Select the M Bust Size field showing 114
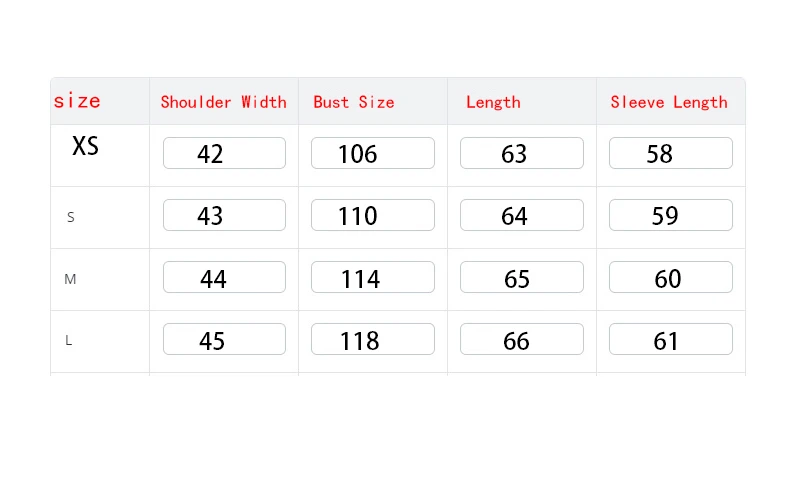 click(x=372, y=277)
